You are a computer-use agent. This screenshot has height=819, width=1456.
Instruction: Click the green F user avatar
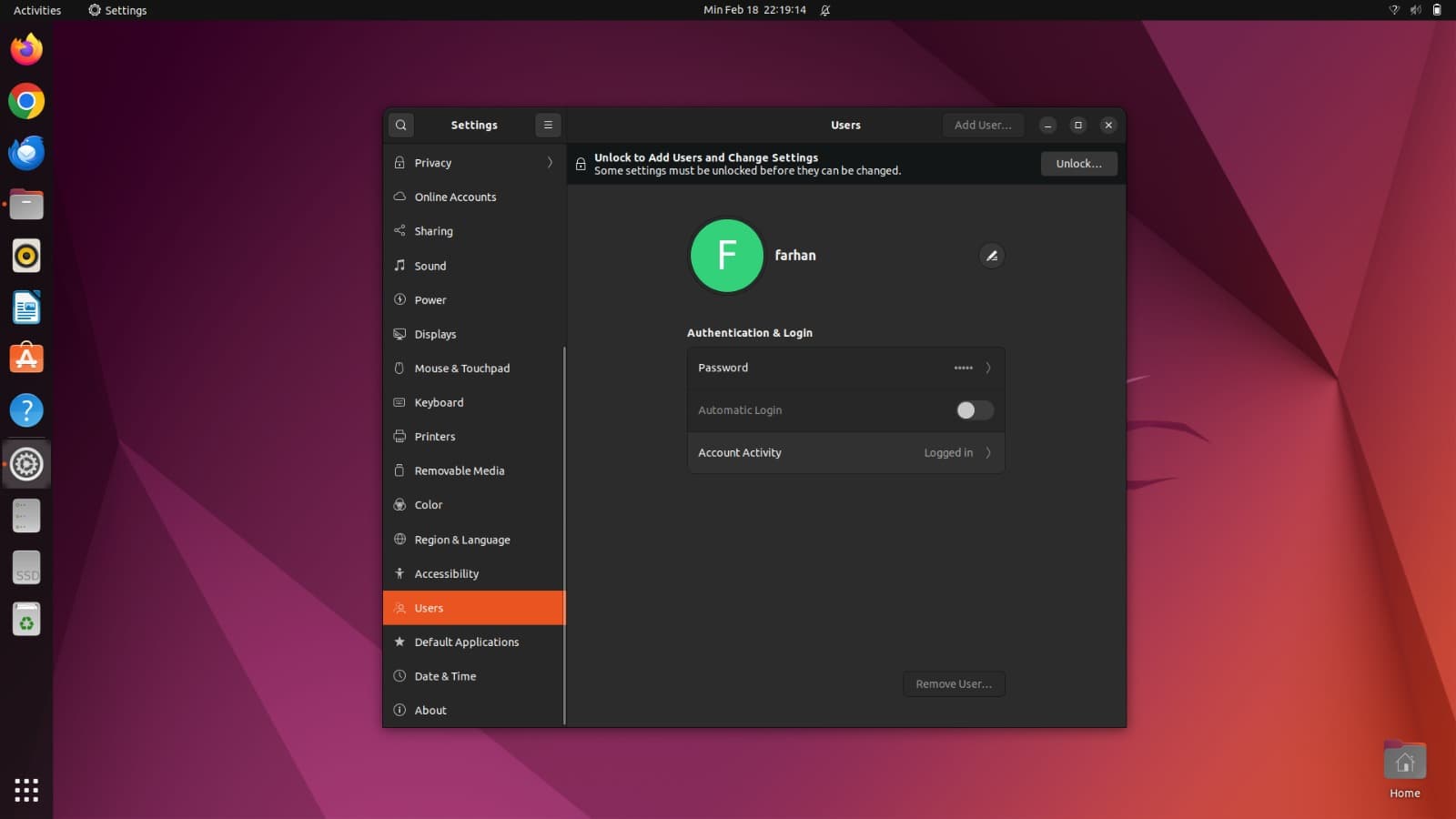coord(726,256)
